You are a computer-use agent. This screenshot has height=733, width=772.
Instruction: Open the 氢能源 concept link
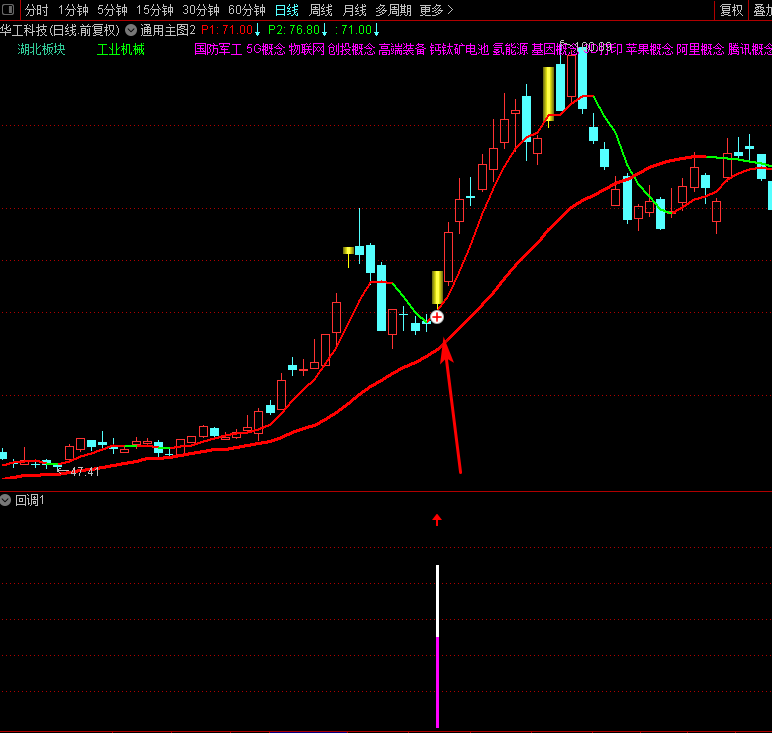tap(510, 49)
